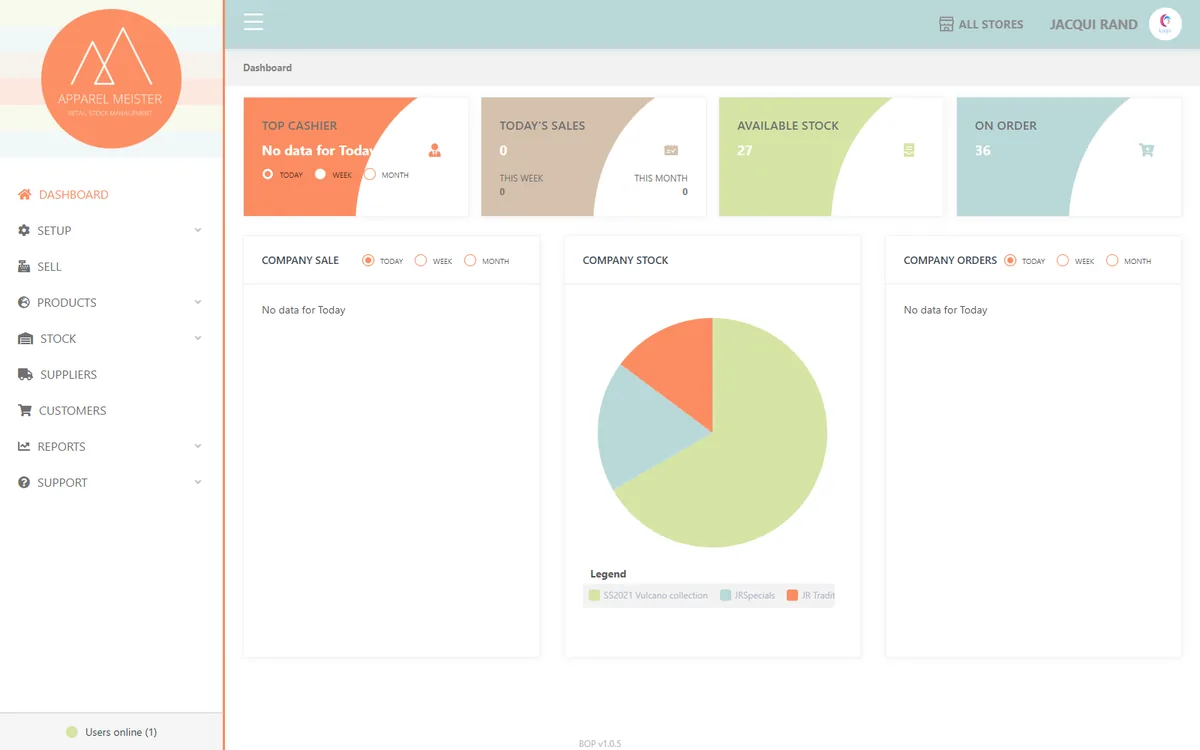Click the Support question mark icon

(x=24, y=482)
